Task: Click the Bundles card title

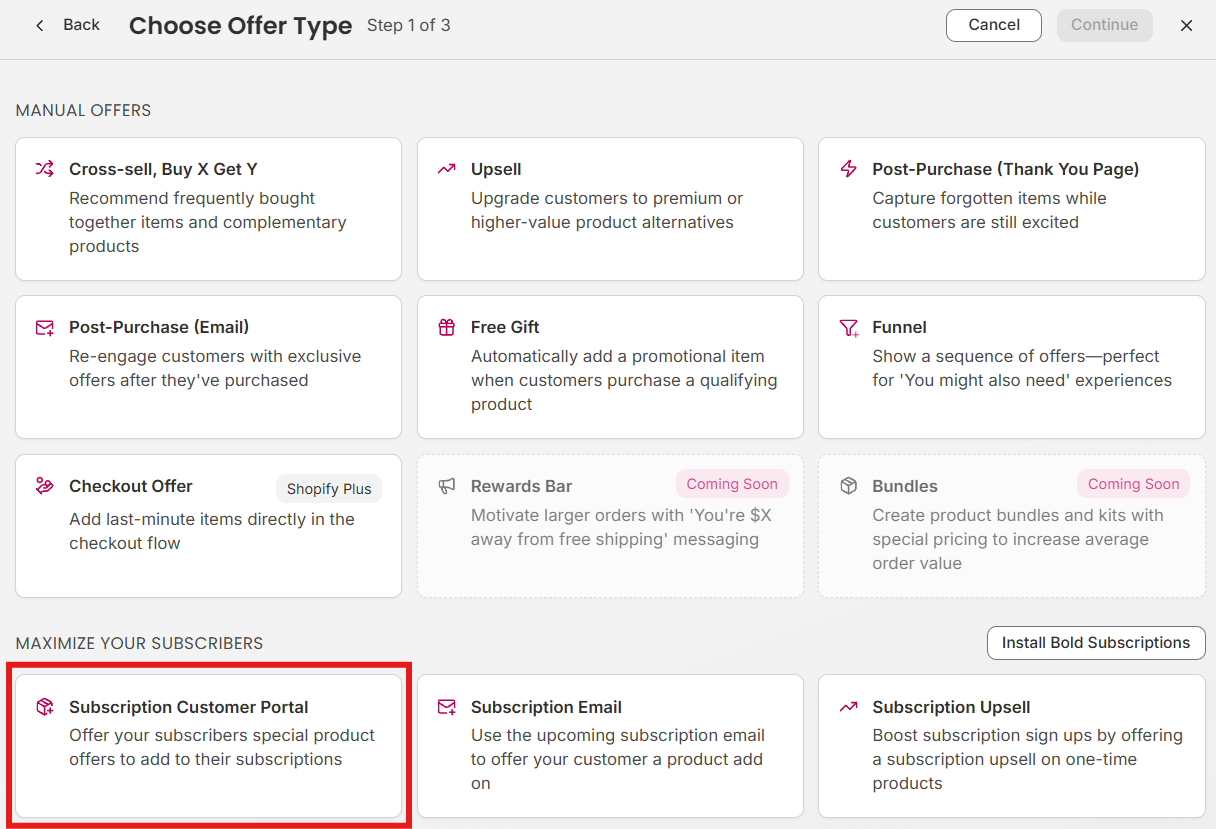Action: point(905,486)
